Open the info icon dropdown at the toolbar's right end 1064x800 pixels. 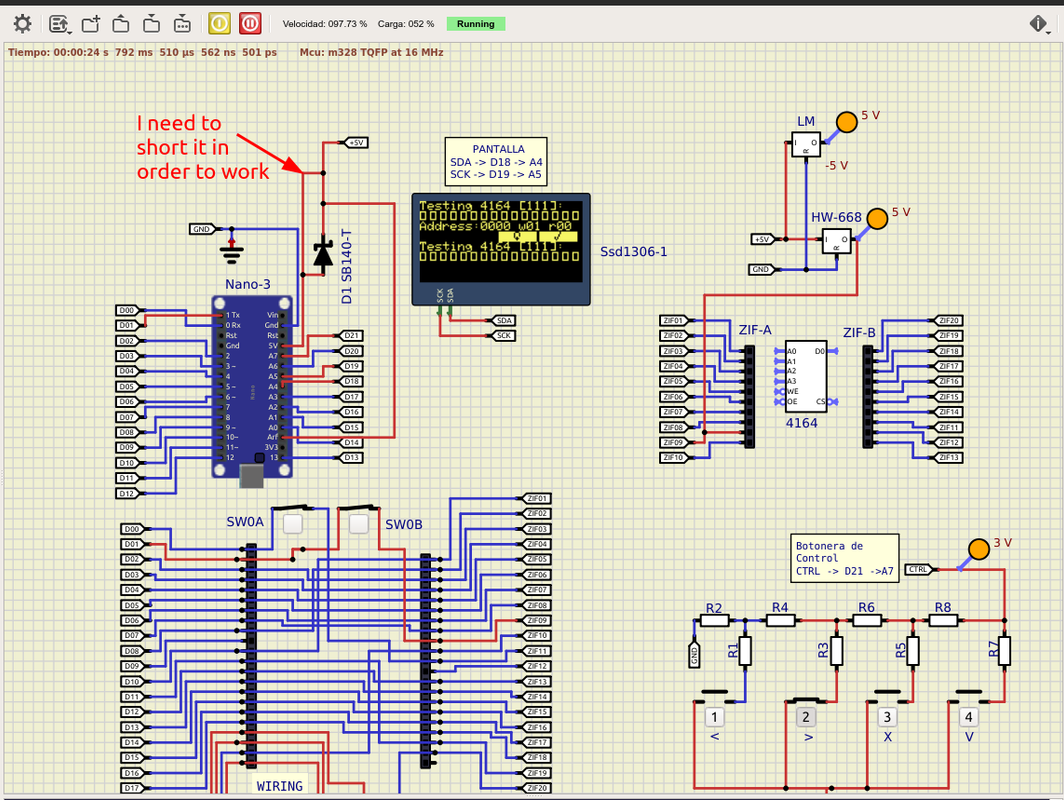(1040, 24)
